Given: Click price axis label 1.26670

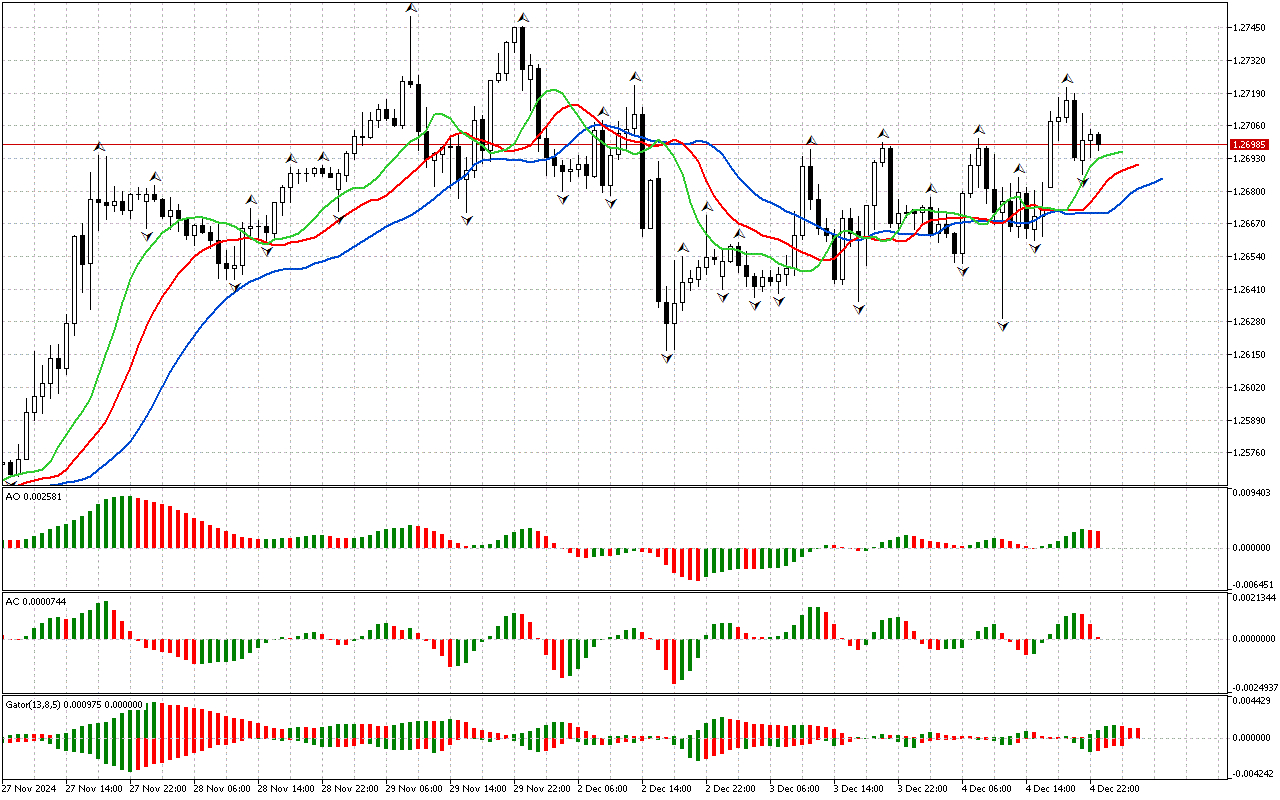Looking at the screenshot, I should pyautogui.click(x=1251, y=224).
